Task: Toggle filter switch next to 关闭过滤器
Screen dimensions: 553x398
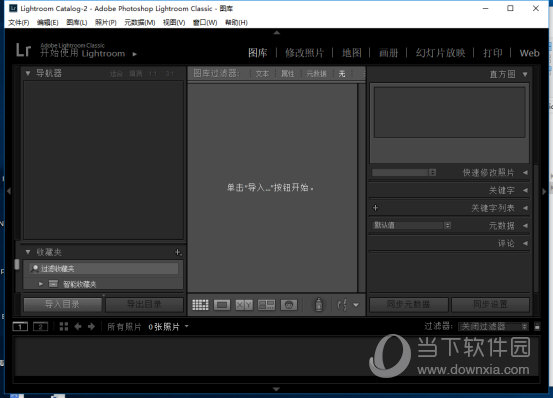Action: point(537,327)
